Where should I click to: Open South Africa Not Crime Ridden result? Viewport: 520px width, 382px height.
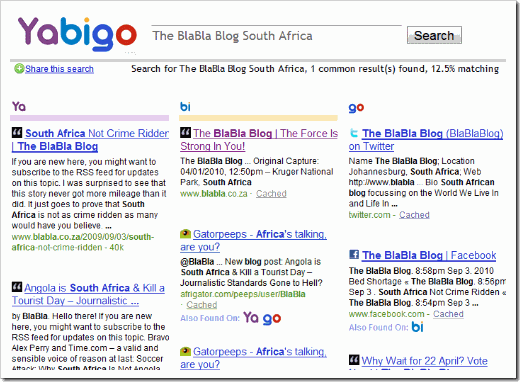click(x=90, y=140)
